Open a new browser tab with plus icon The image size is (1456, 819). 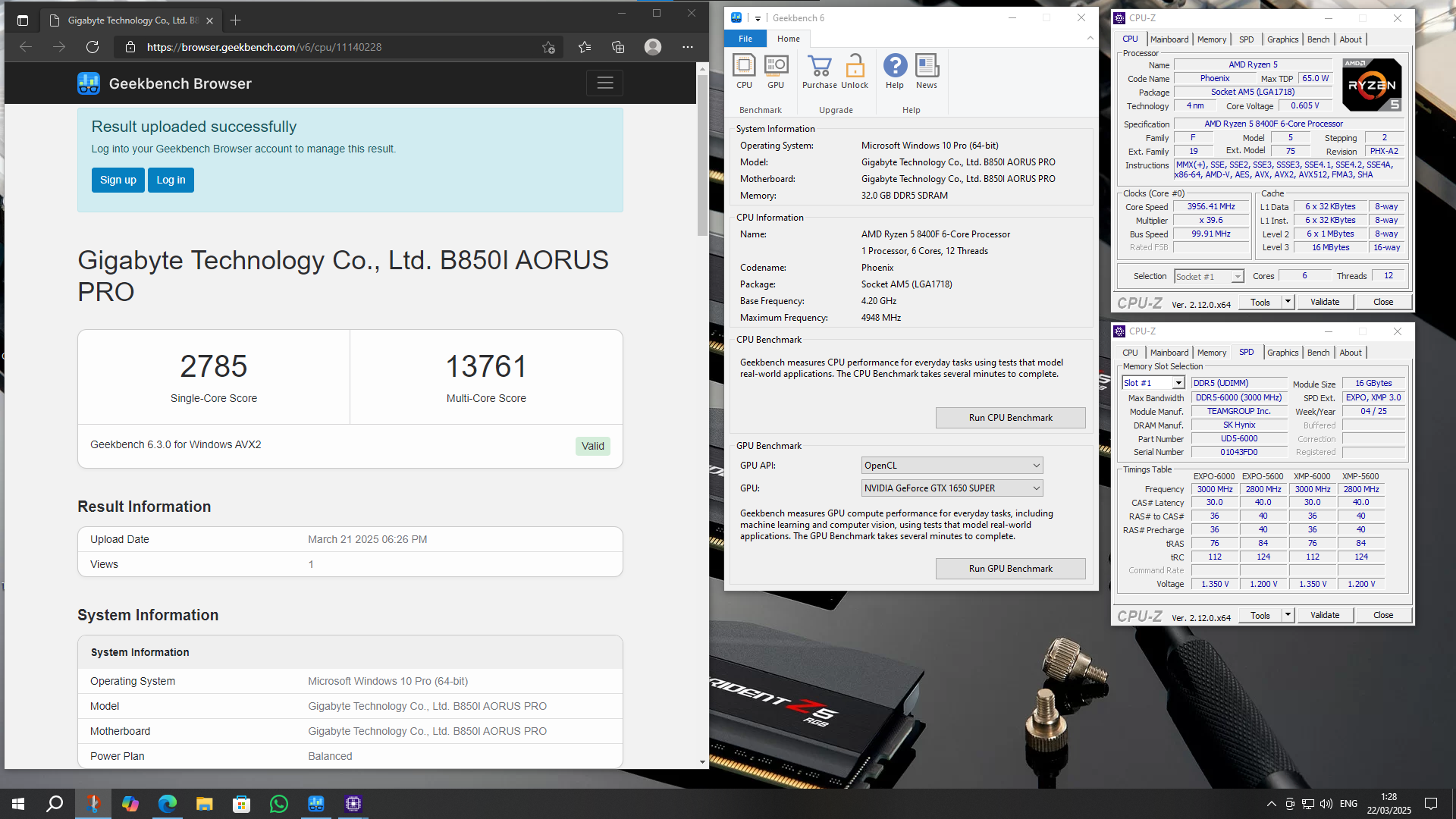(x=235, y=20)
